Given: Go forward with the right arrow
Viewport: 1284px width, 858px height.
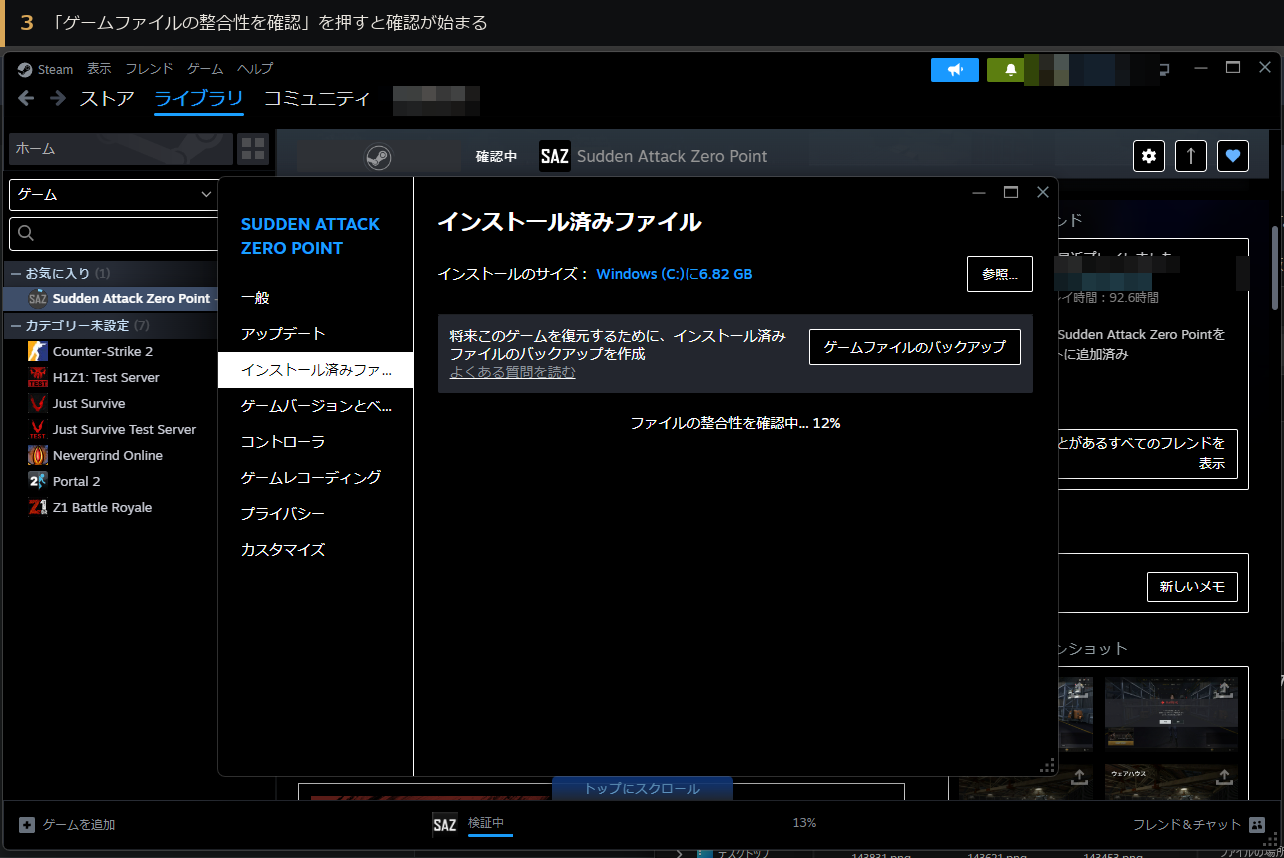Looking at the screenshot, I should point(58,98).
